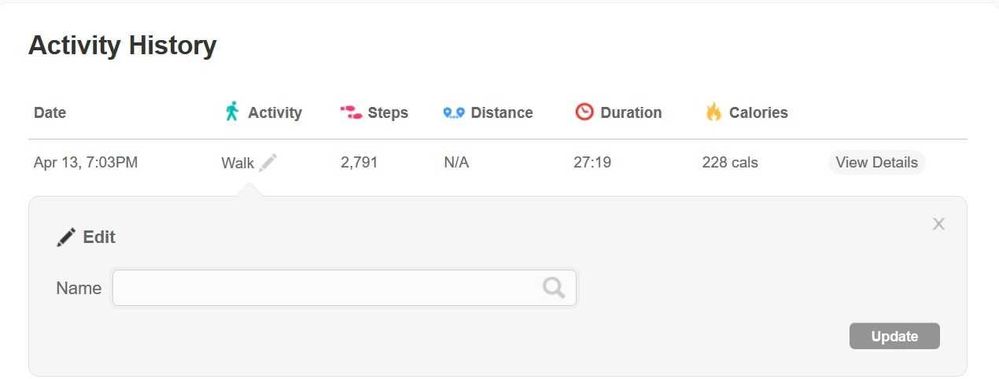Viewport: 999px width, 379px height.
Task: Click the Apr 13, 7:03PM date entry
Action: (85, 163)
